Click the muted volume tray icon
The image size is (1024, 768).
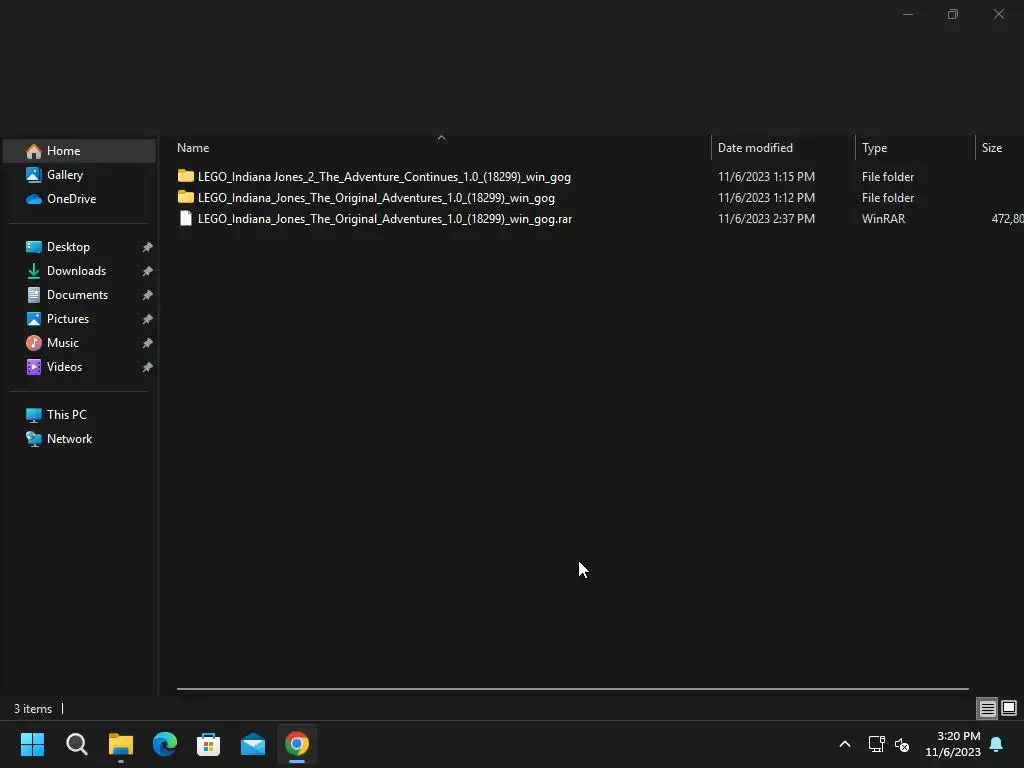[x=902, y=744]
